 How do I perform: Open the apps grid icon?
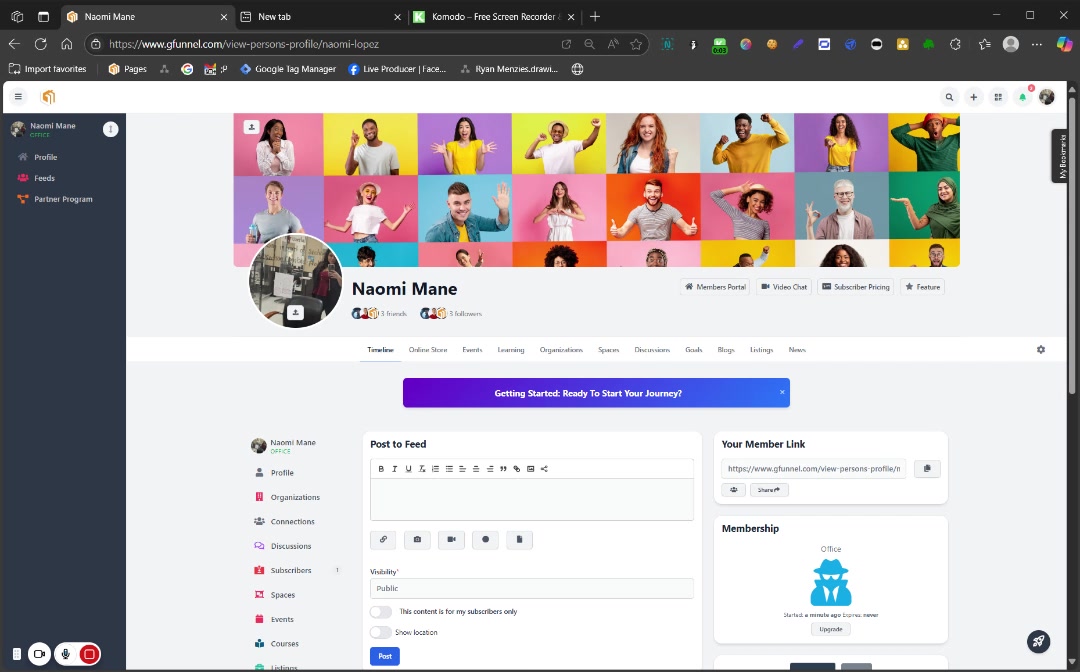997,97
